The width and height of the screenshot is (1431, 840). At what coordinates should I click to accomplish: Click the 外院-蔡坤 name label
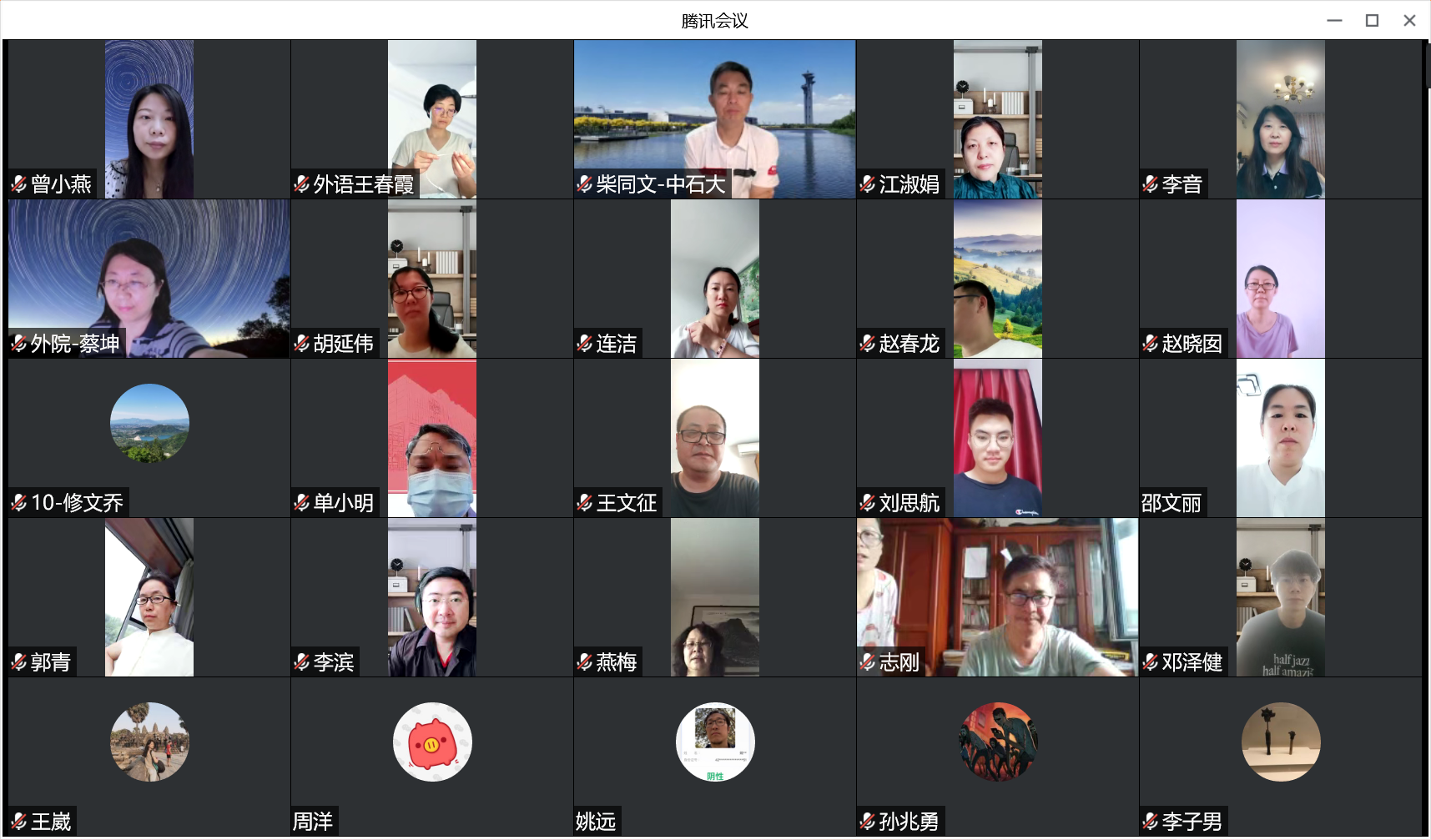pyautogui.click(x=75, y=344)
